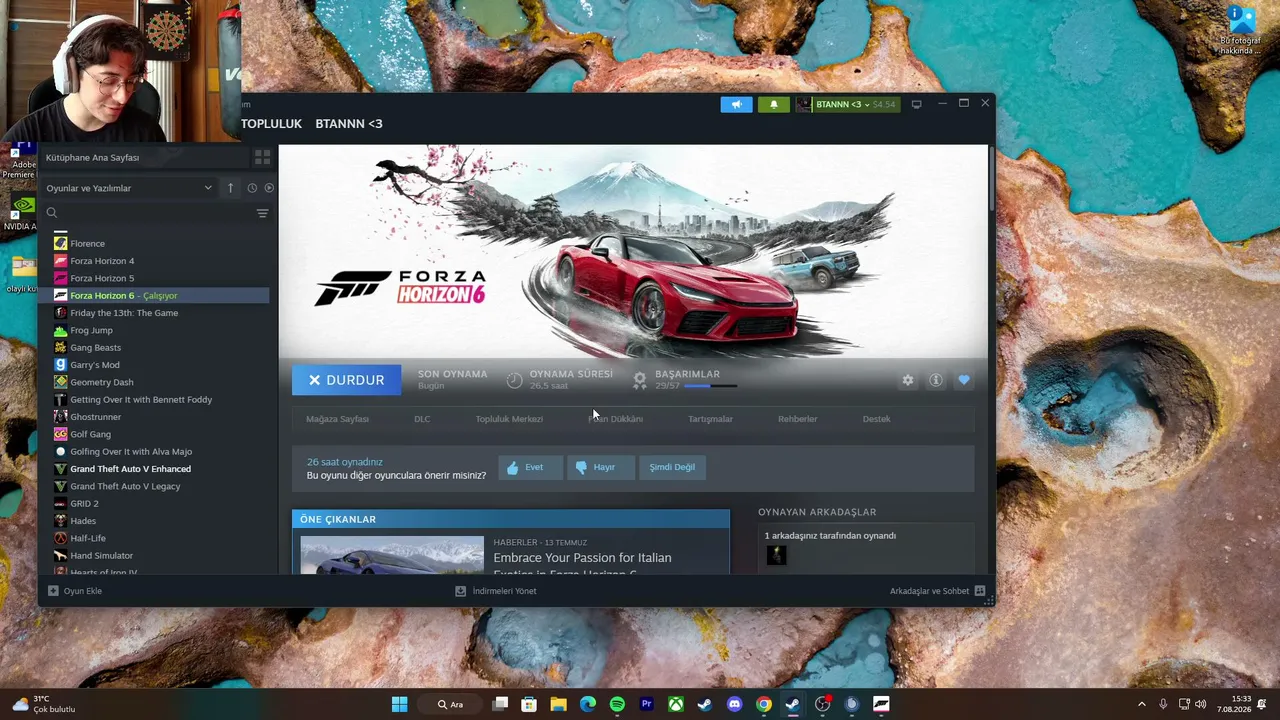
Task: Open the 'Destek' tab
Action: (876, 419)
